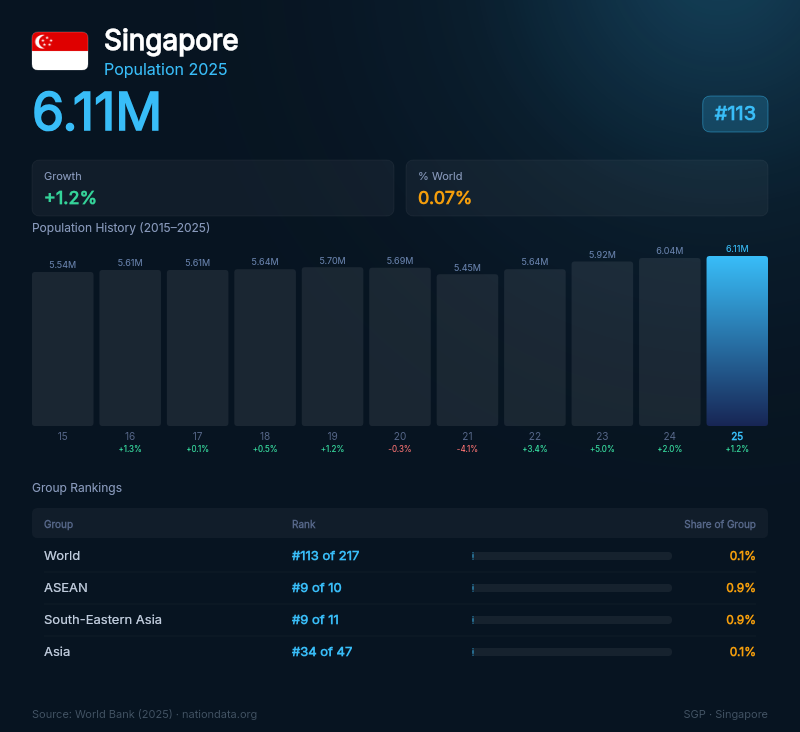Viewport: 800px width, 732px height.
Task: Click the #9 of 10 rank
Action: pos(316,588)
